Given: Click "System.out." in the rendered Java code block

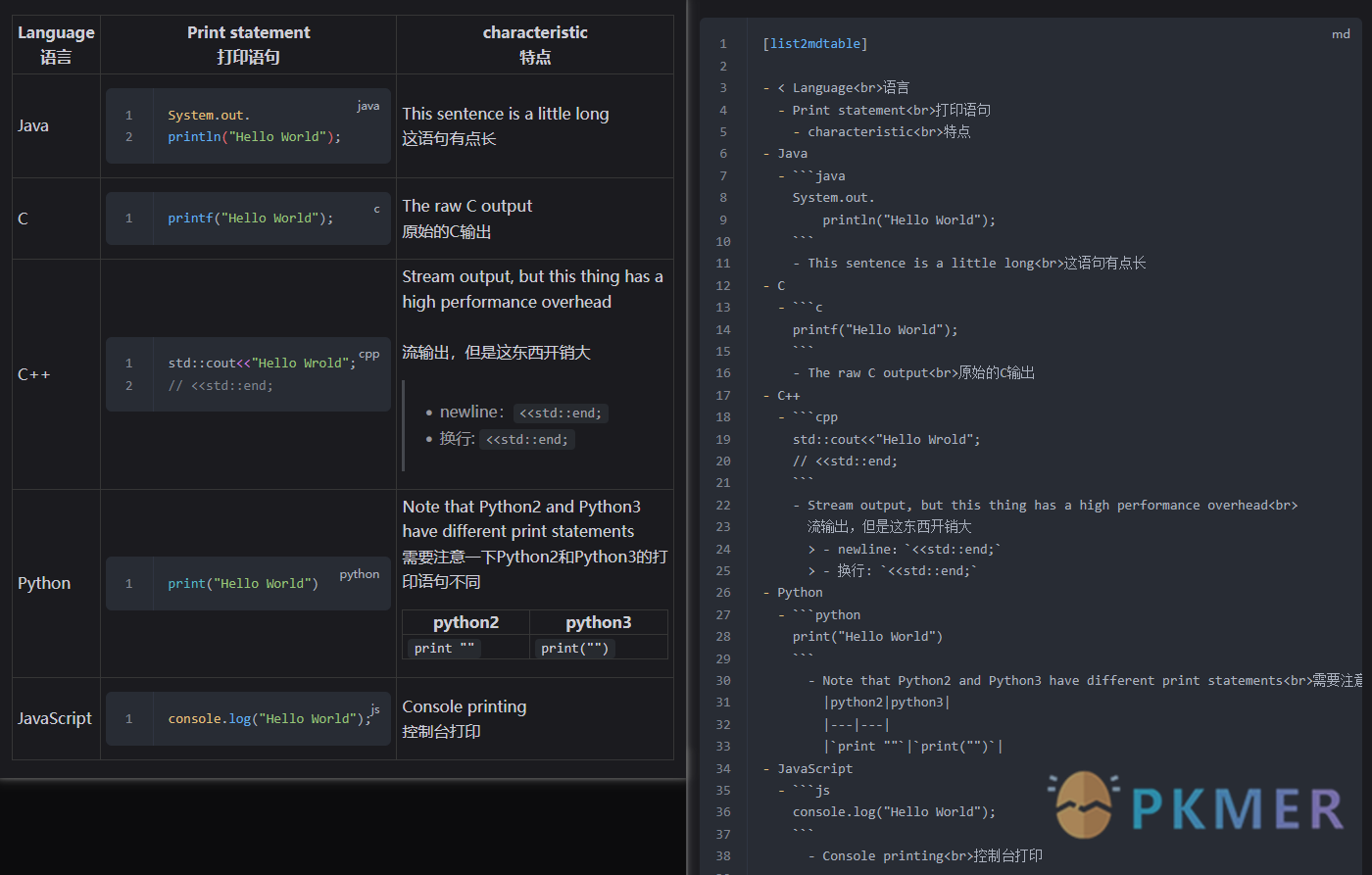Looking at the screenshot, I should [209, 115].
